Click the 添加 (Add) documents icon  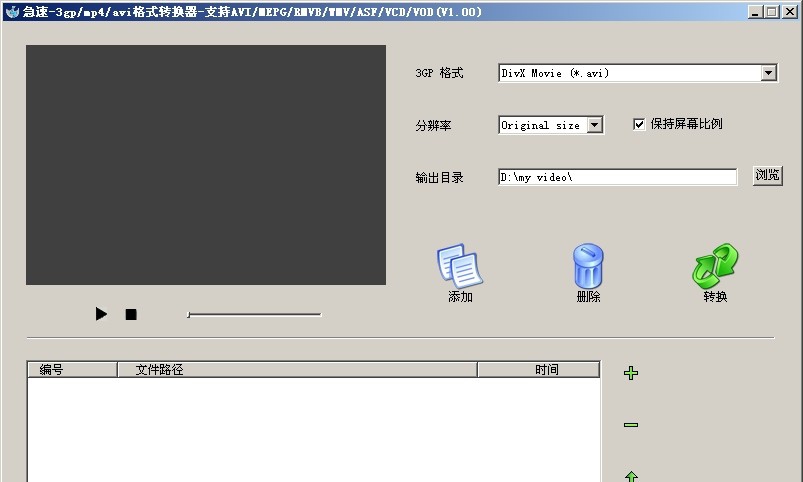(x=459, y=266)
